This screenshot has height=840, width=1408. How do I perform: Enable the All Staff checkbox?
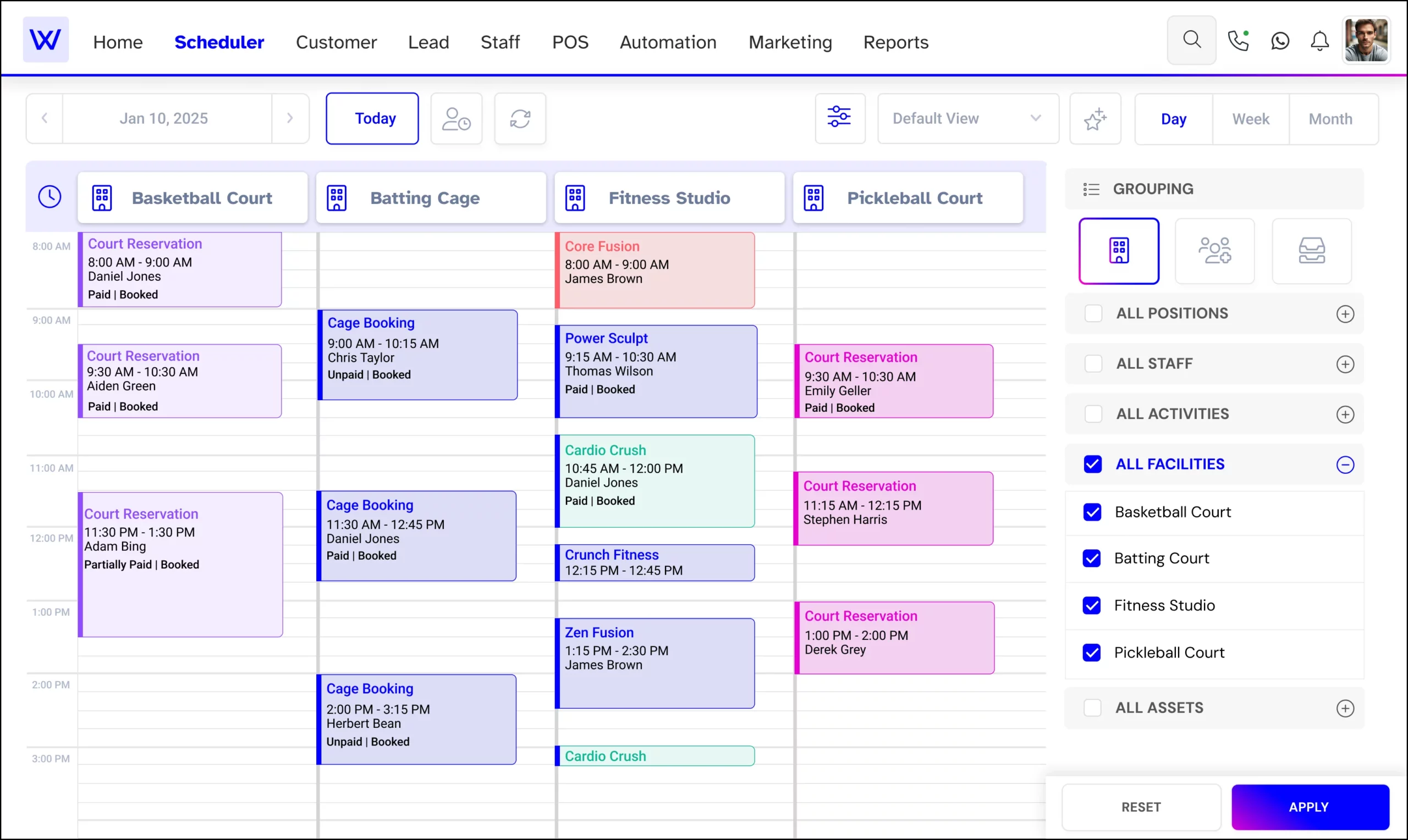pos(1093,364)
